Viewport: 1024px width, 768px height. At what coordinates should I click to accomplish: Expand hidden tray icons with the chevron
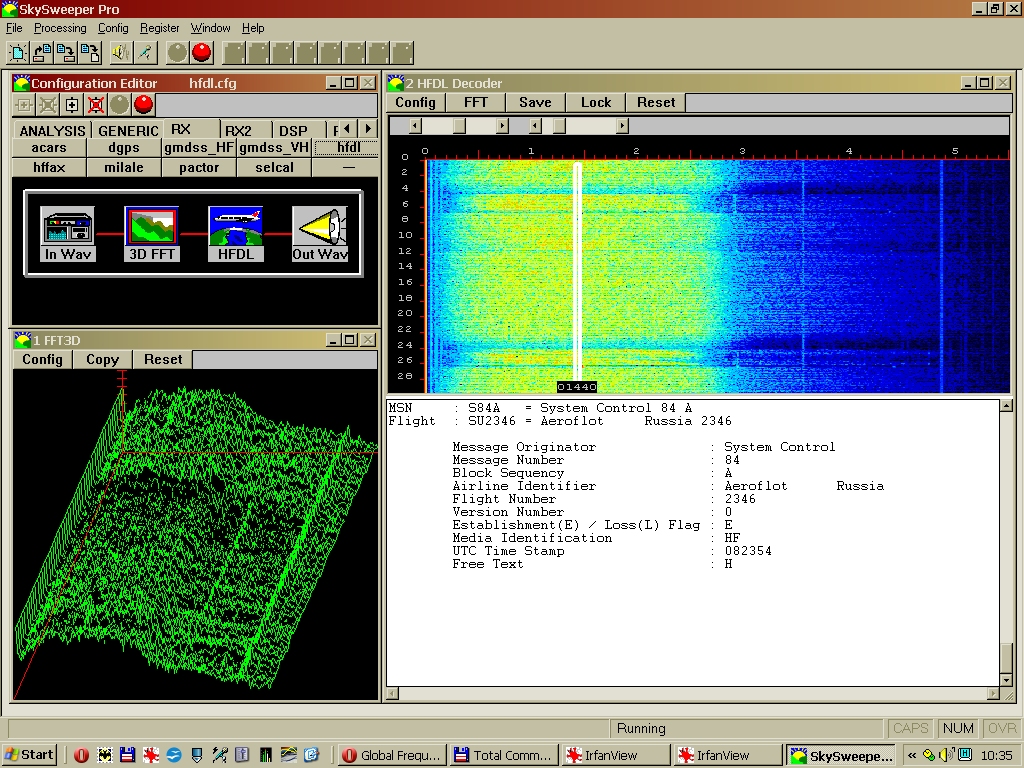coord(912,756)
